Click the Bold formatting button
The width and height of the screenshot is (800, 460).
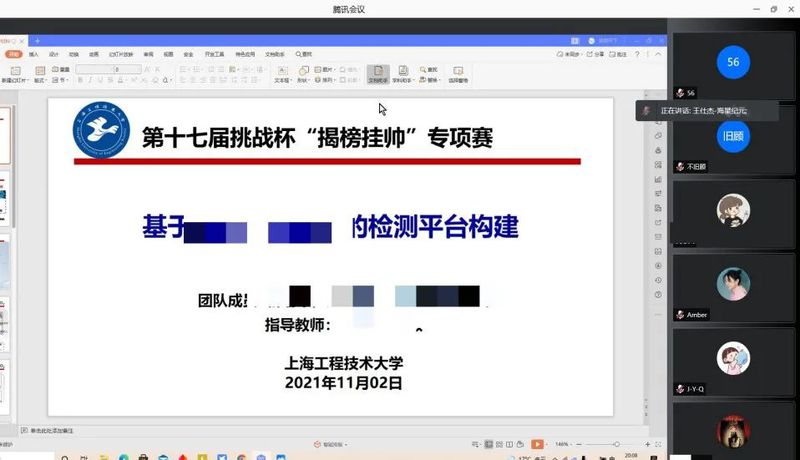click(x=80, y=80)
